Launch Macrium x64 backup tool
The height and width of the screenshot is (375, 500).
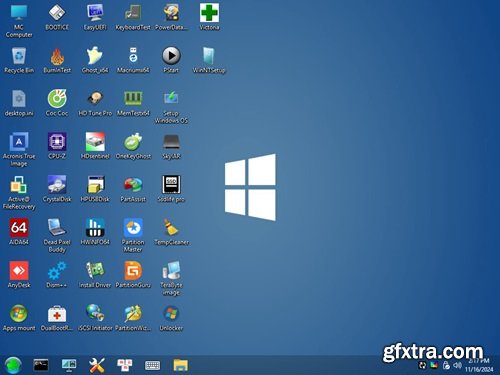tap(133, 60)
